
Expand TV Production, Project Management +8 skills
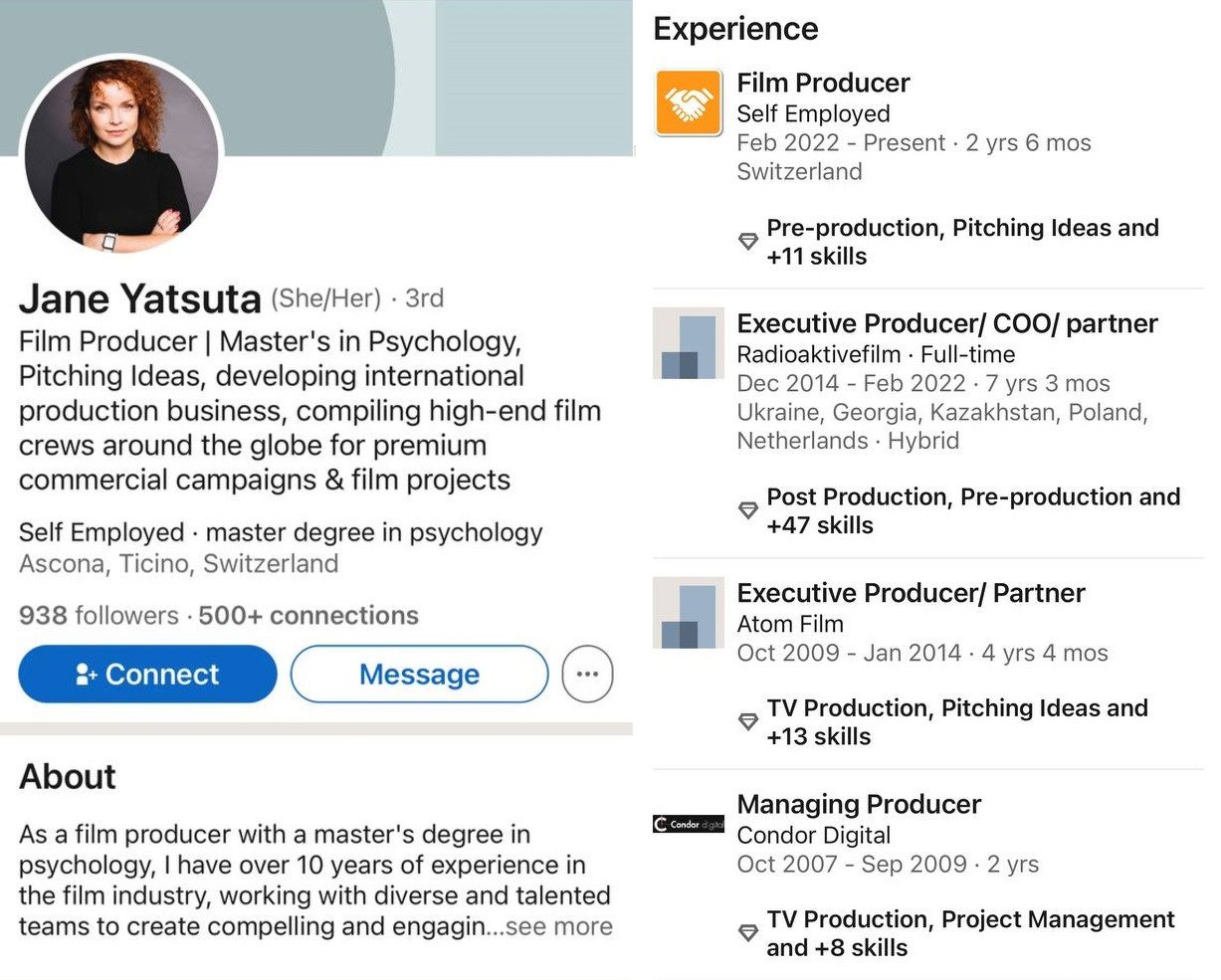(970, 933)
